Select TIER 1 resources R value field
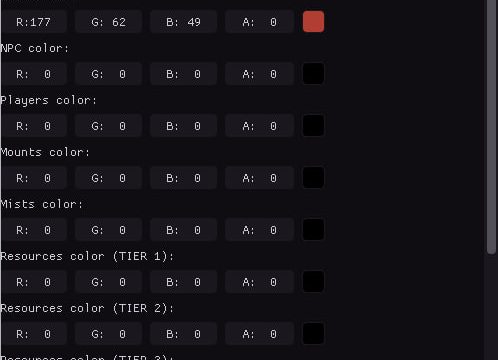498x360 pixels. pyautogui.click(x=34, y=282)
